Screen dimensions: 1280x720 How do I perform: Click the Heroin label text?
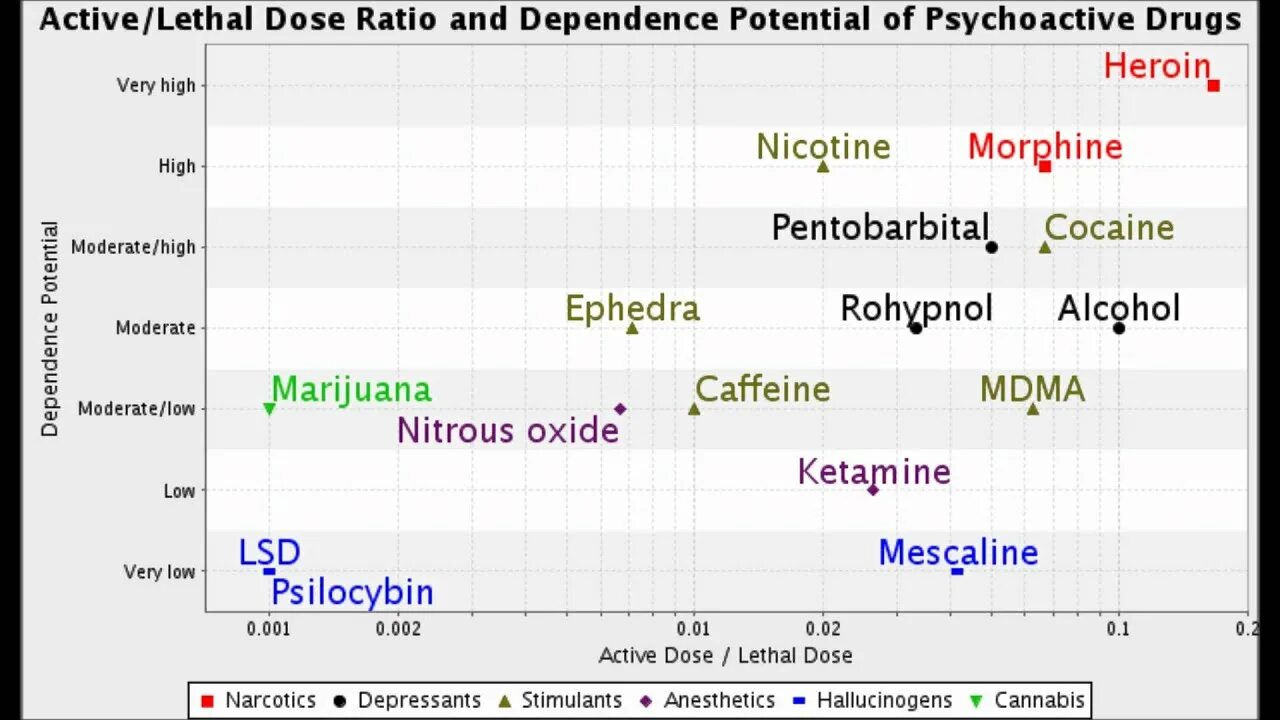(x=1157, y=67)
